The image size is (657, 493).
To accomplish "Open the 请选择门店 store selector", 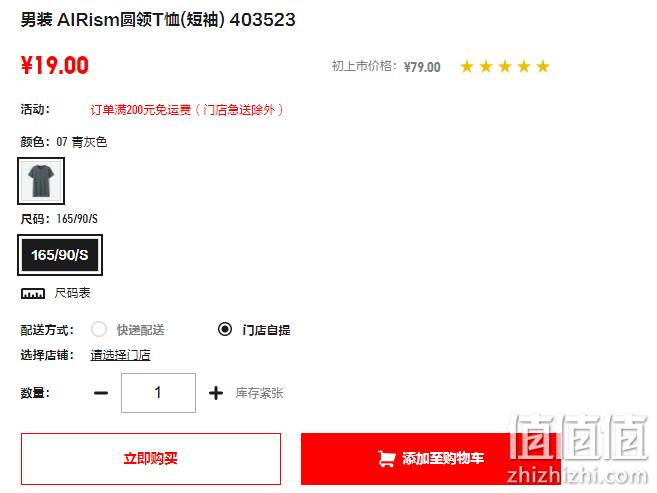I will pos(120,355).
